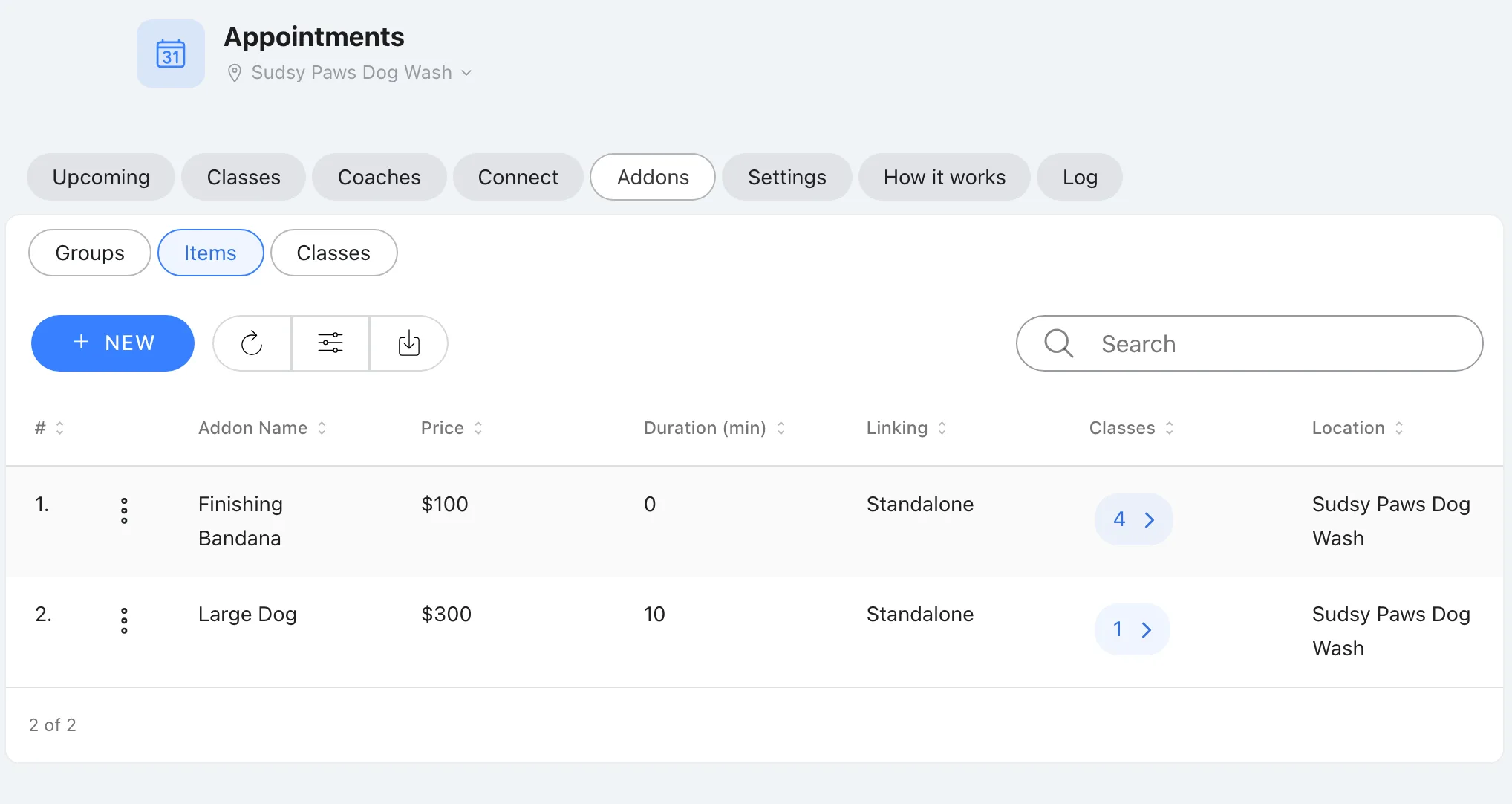Click the search magnifier icon
The height and width of the screenshot is (804, 1512).
(x=1058, y=343)
